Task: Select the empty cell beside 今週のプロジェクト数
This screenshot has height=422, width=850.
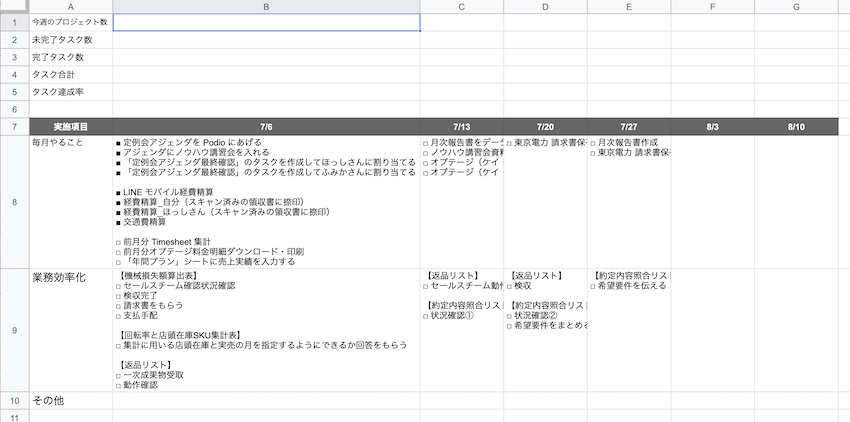Action: click(266, 22)
